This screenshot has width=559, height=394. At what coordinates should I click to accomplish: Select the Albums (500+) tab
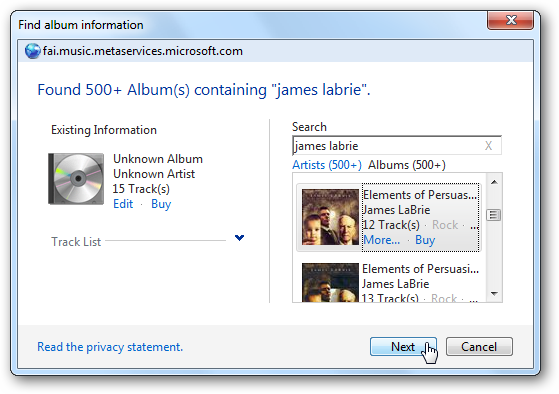pyautogui.click(x=407, y=165)
